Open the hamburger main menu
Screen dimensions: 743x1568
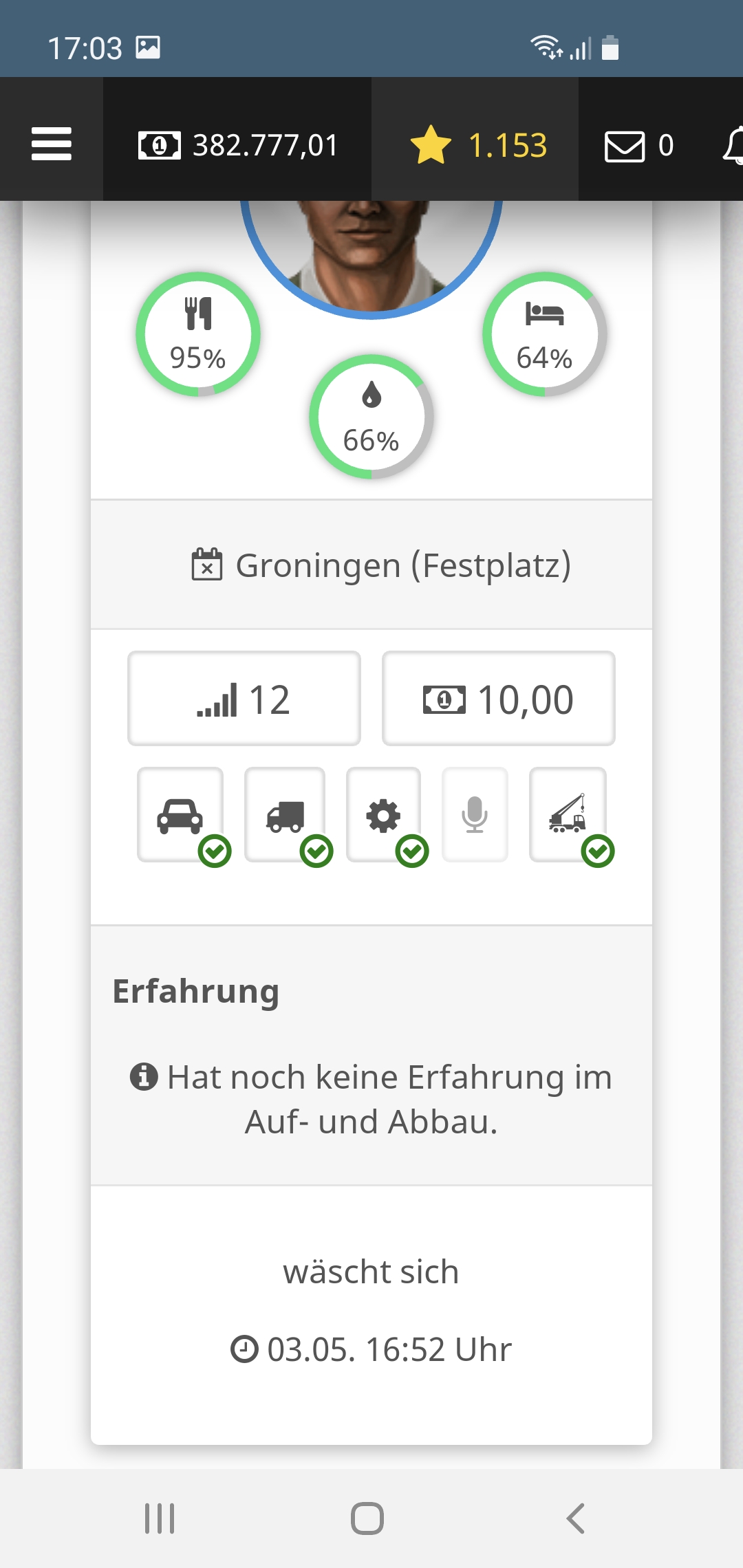52,144
